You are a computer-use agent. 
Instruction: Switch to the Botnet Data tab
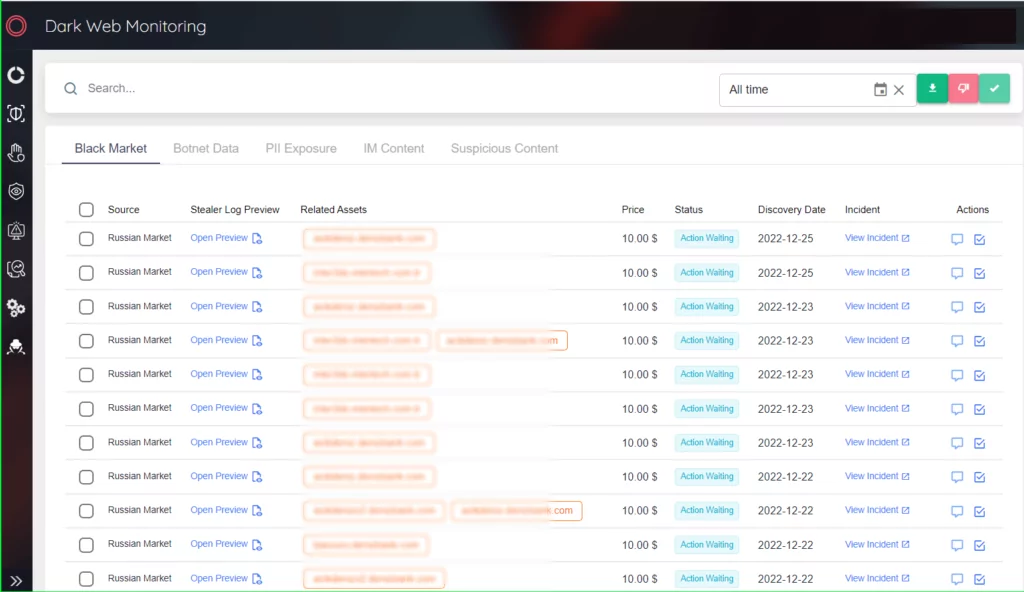[206, 148]
